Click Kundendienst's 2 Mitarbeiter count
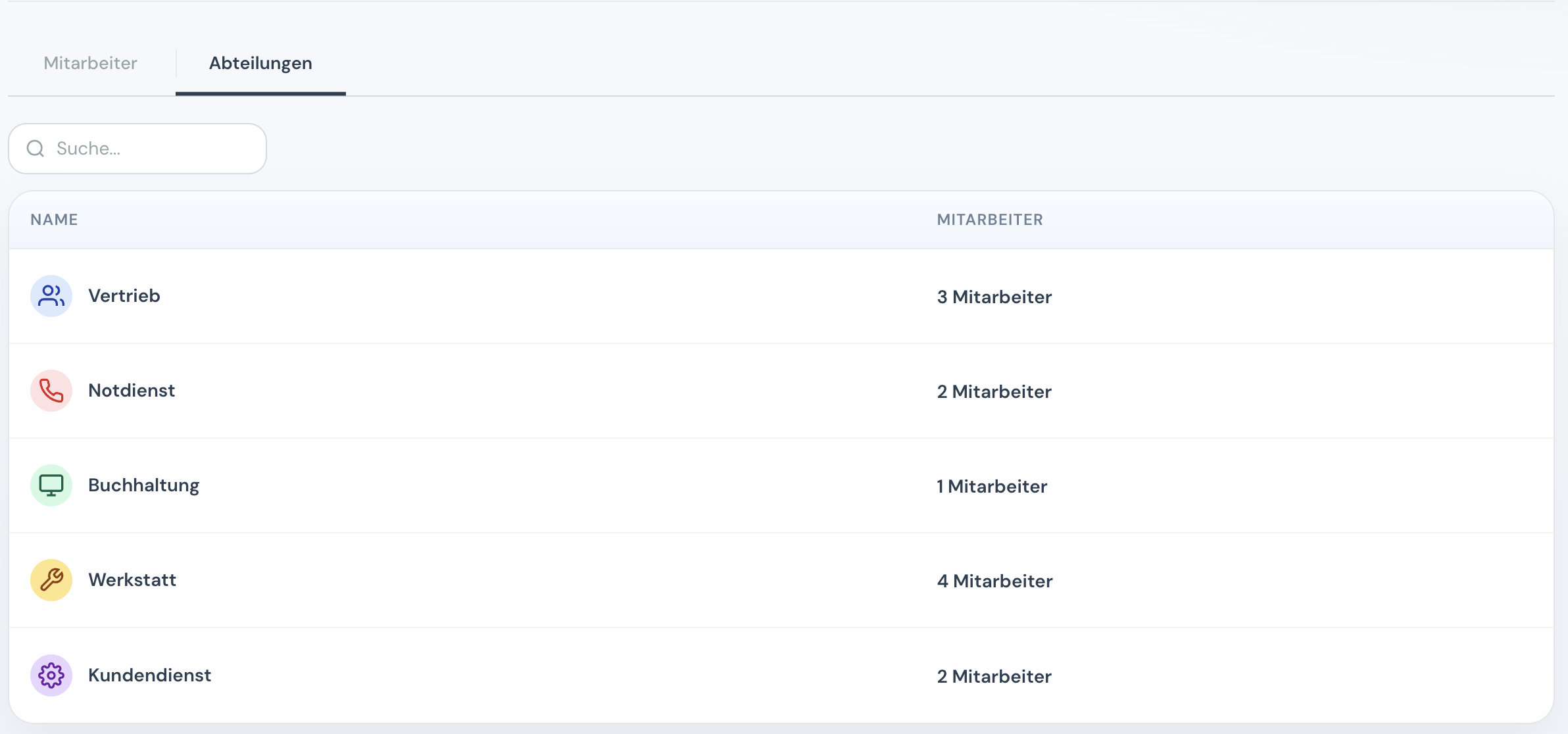 pyautogui.click(x=994, y=677)
